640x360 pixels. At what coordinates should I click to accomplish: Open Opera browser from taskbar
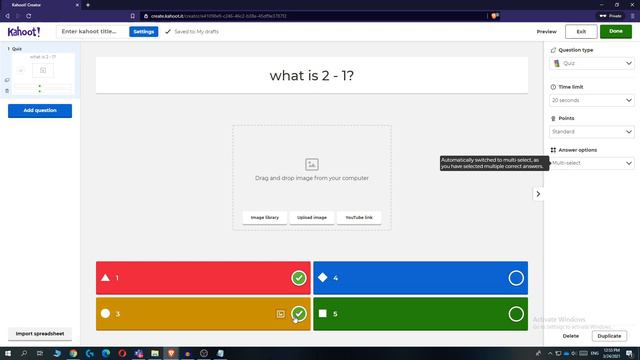(x=122, y=353)
